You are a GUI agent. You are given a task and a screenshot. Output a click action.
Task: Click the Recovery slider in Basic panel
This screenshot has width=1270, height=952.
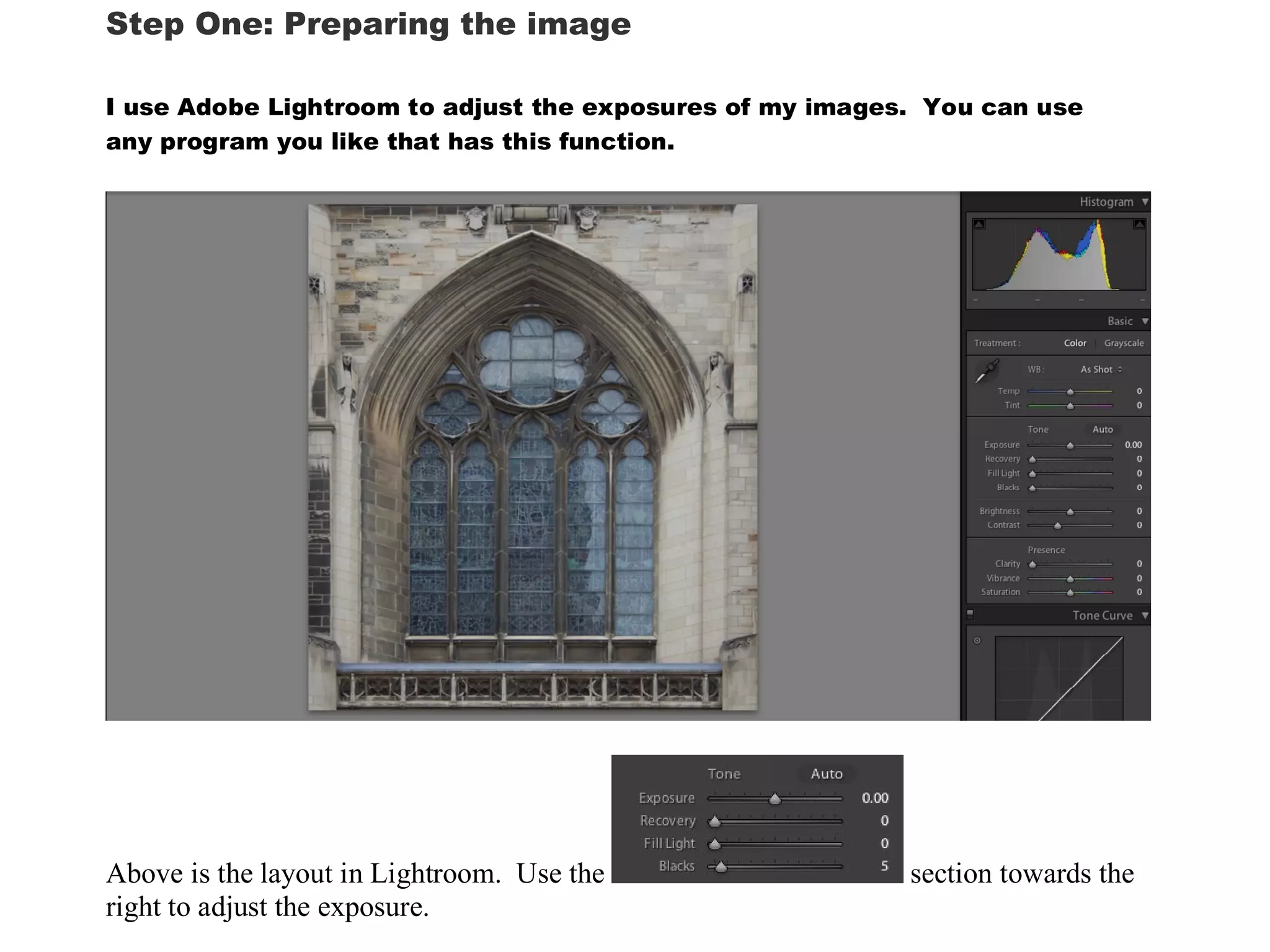[x=1070, y=459]
